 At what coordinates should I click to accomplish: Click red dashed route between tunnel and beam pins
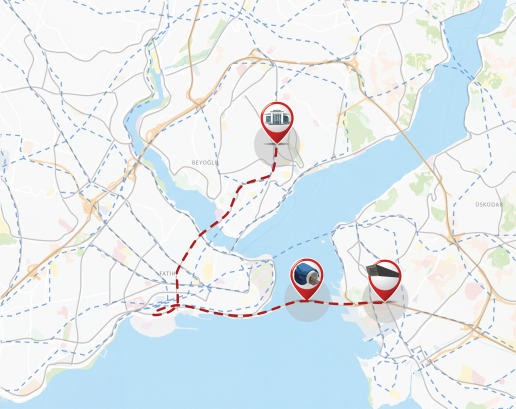[x=345, y=304]
